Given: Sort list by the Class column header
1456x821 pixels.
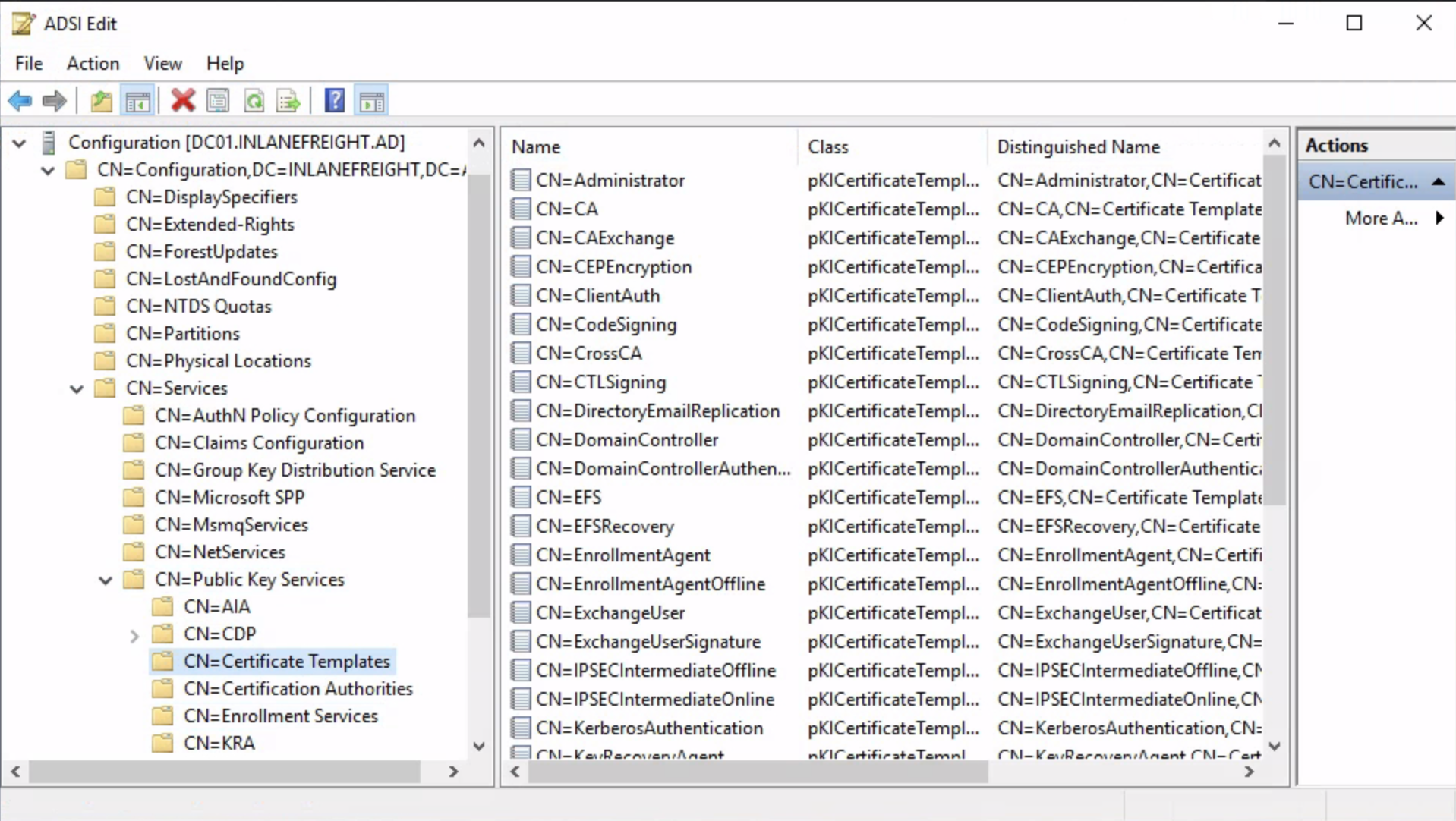Looking at the screenshot, I should point(827,147).
